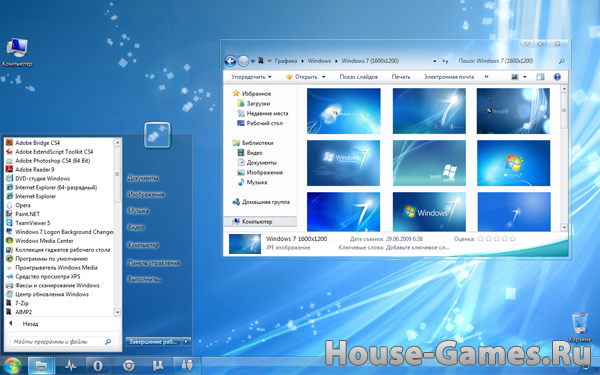Click the Завершение работы button

153,341
